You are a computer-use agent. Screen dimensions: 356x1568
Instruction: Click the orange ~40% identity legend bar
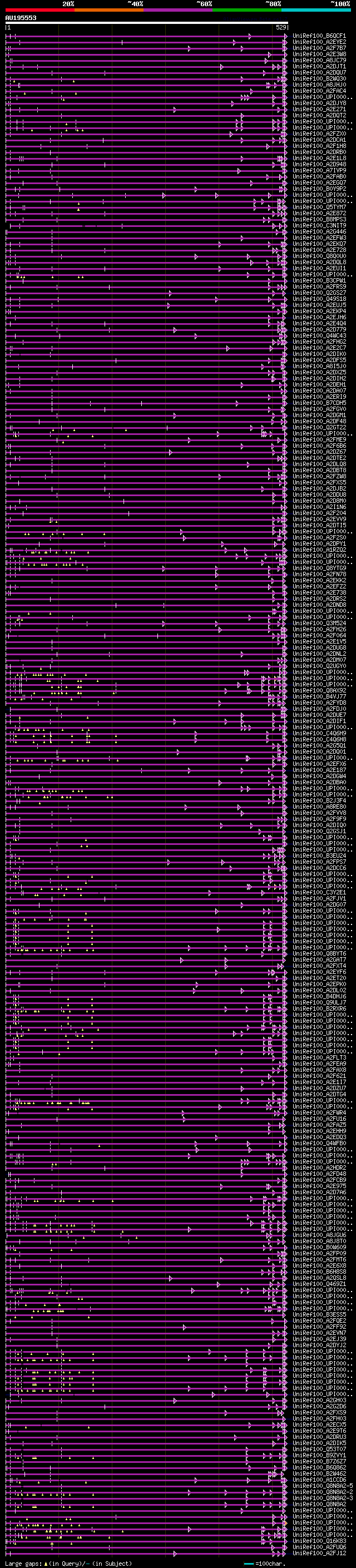(109, 10)
